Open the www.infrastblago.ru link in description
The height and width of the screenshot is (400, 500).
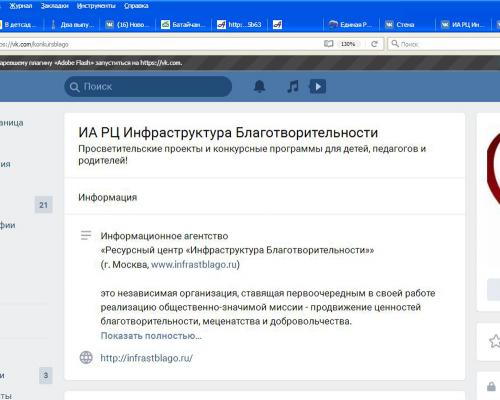[x=194, y=265]
